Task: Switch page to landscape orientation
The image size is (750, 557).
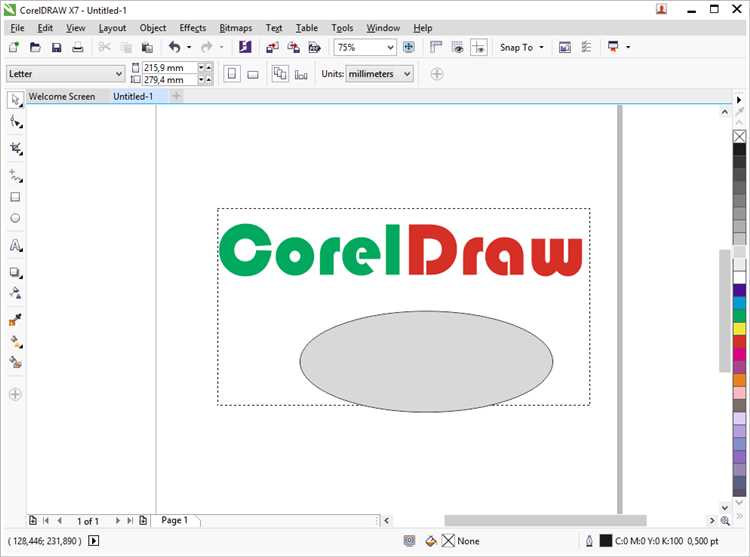Action: point(253,74)
